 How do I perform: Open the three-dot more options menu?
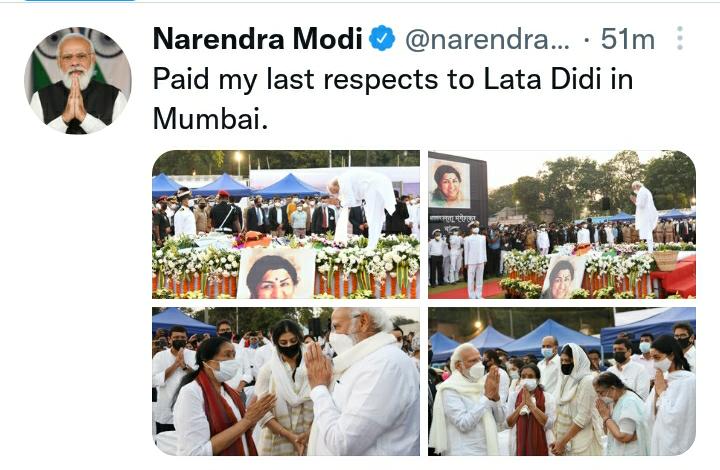pos(680,38)
